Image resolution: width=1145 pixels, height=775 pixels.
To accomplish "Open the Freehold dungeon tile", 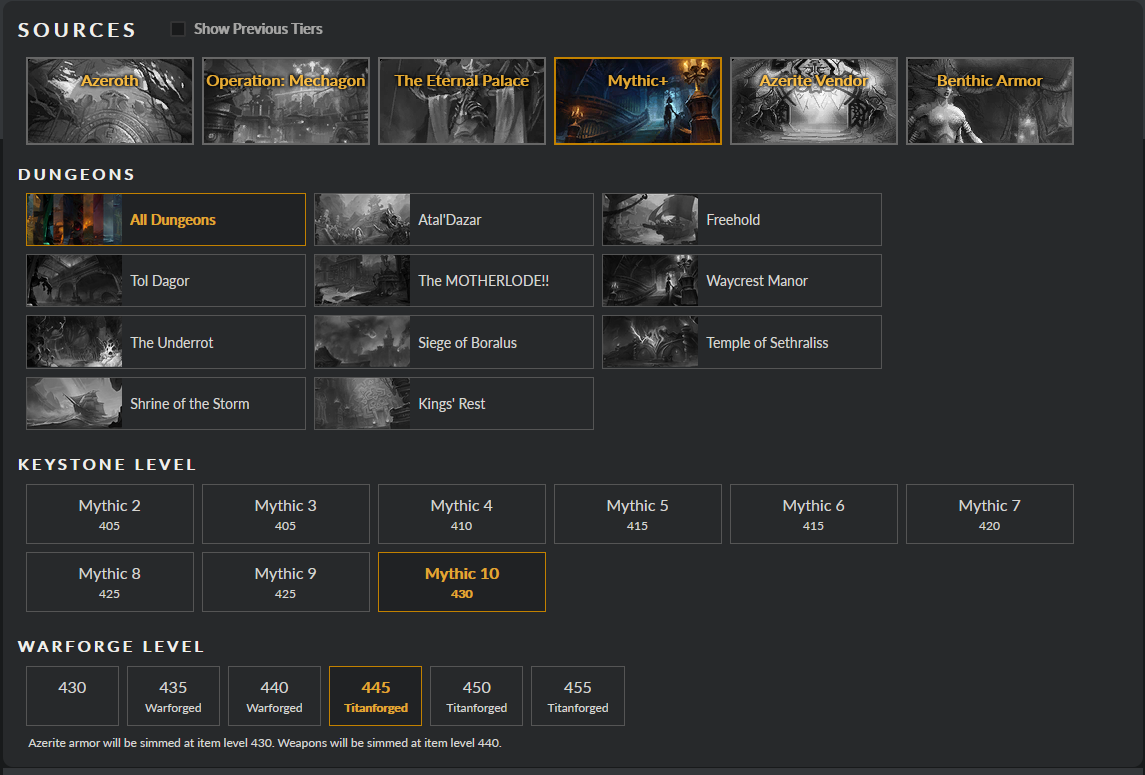I will pos(741,219).
